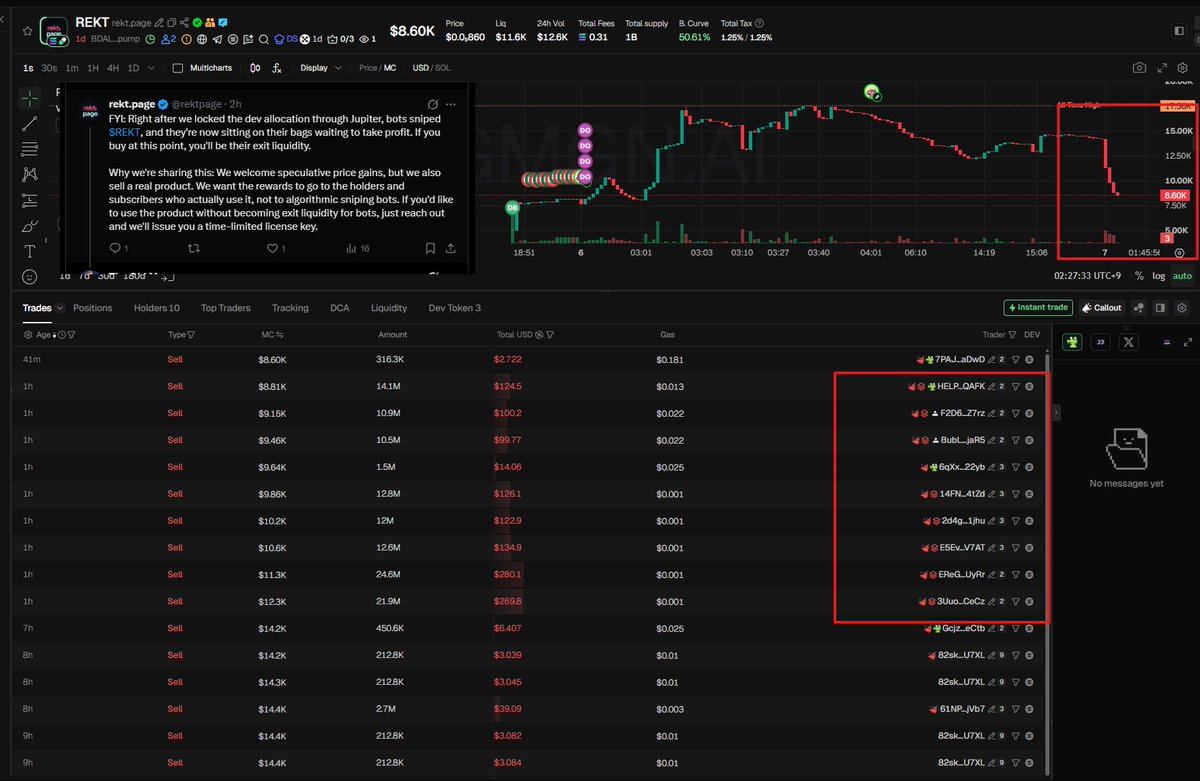
Task: Switch to the Liquidity tab
Action: pos(389,308)
